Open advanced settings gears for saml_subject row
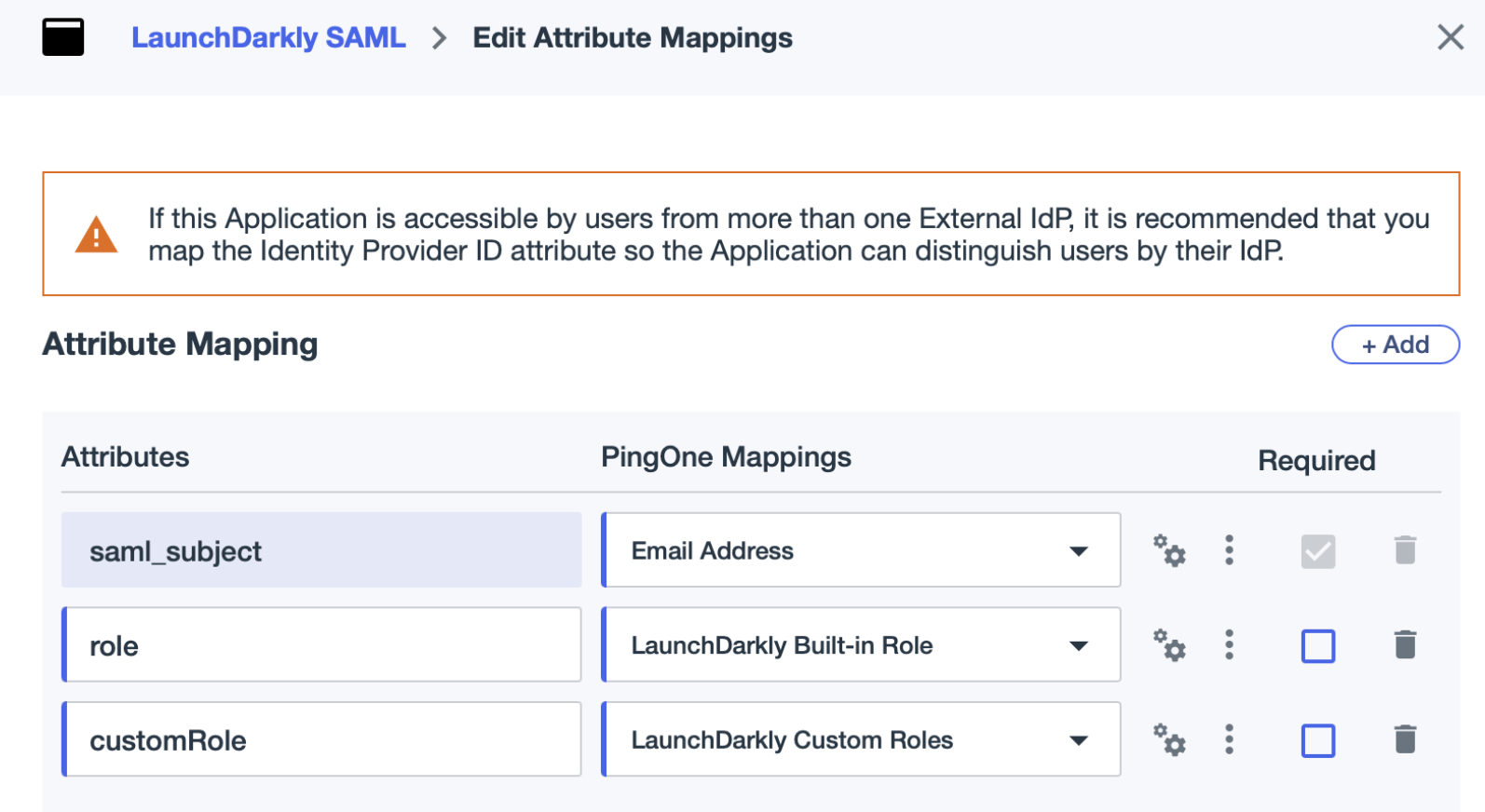Viewport: 1485px width, 812px height. pyautogui.click(x=1169, y=550)
